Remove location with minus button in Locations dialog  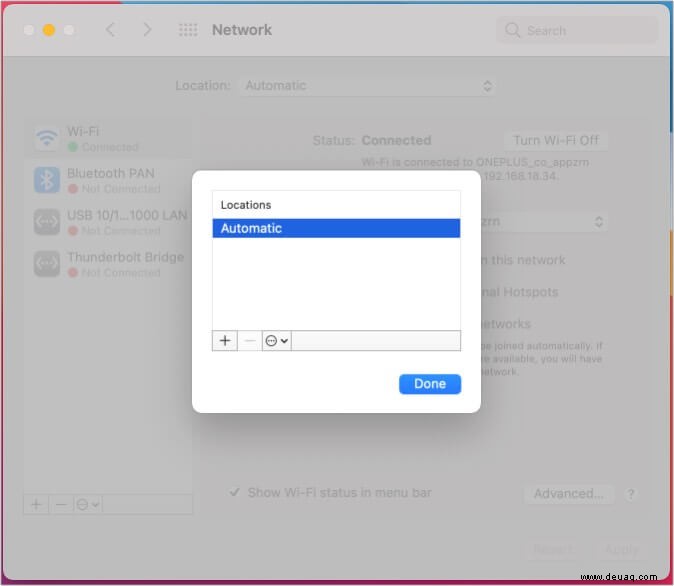[x=249, y=341]
